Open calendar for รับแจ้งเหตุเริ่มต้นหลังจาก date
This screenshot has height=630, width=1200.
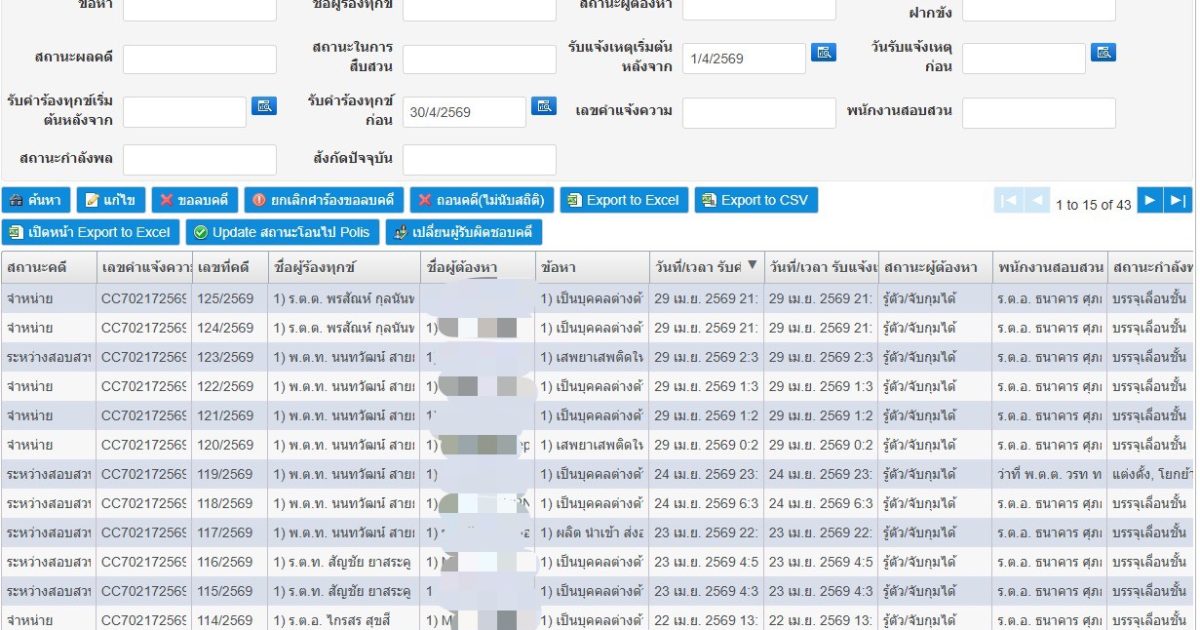[x=823, y=53]
